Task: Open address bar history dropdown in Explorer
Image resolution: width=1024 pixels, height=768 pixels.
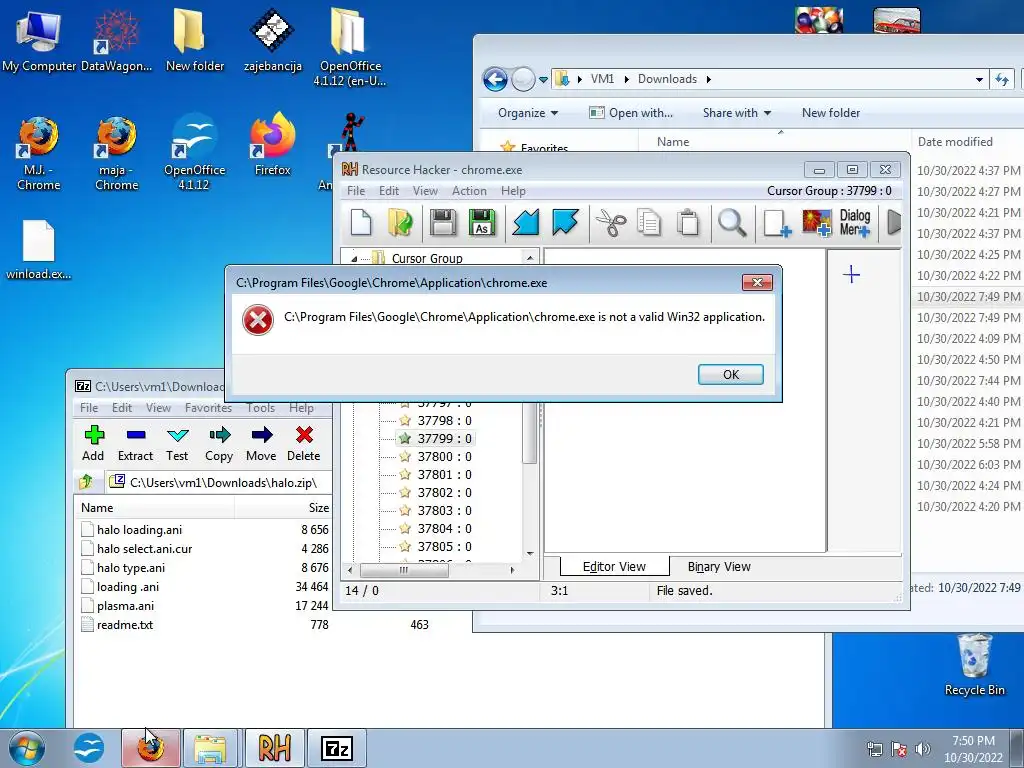Action: (979, 80)
